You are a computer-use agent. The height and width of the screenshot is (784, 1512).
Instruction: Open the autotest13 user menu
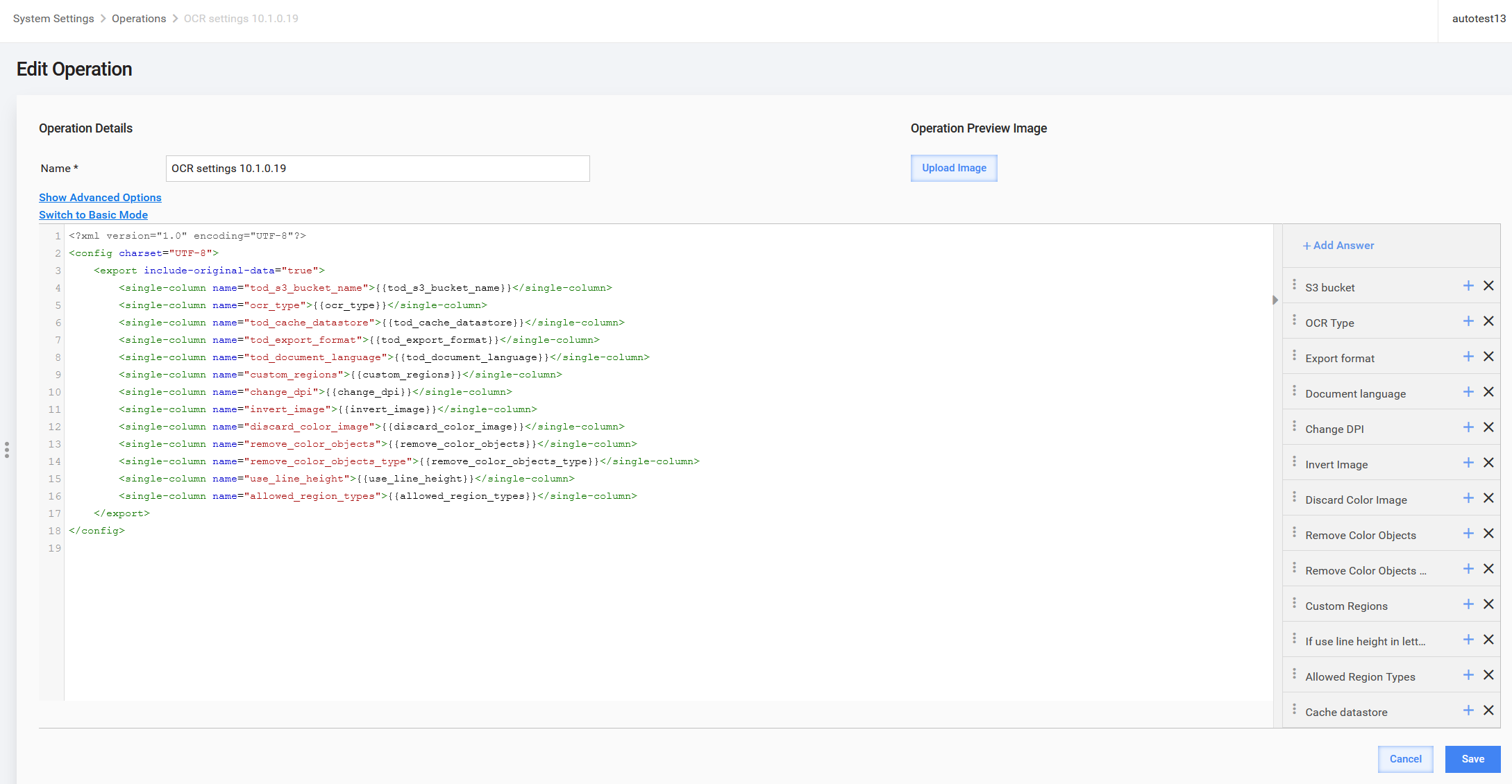[1479, 19]
